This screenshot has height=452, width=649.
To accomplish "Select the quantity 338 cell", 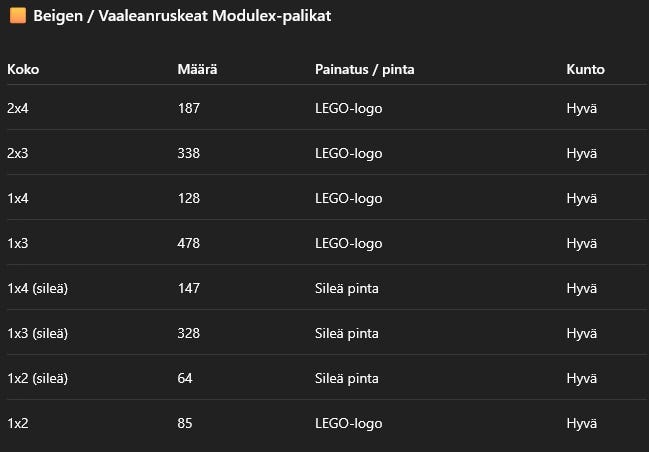I will (189, 153).
